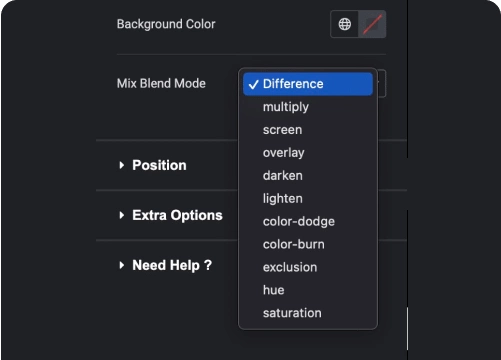Expand the Need Help ? section arrow
The height and width of the screenshot is (360, 501).
122,265
